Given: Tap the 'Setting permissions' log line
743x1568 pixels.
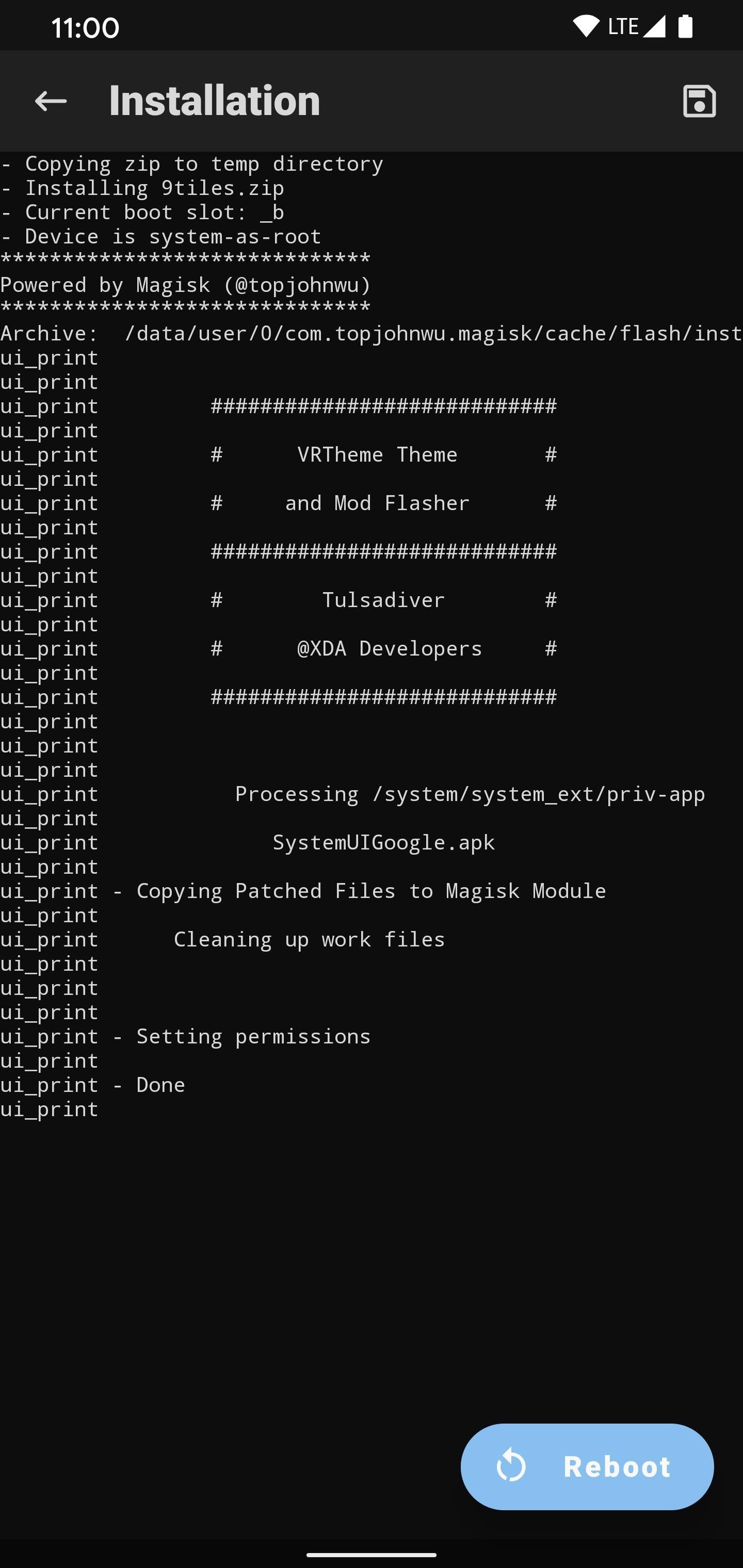Looking at the screenshot, I should coord(186,1037).
